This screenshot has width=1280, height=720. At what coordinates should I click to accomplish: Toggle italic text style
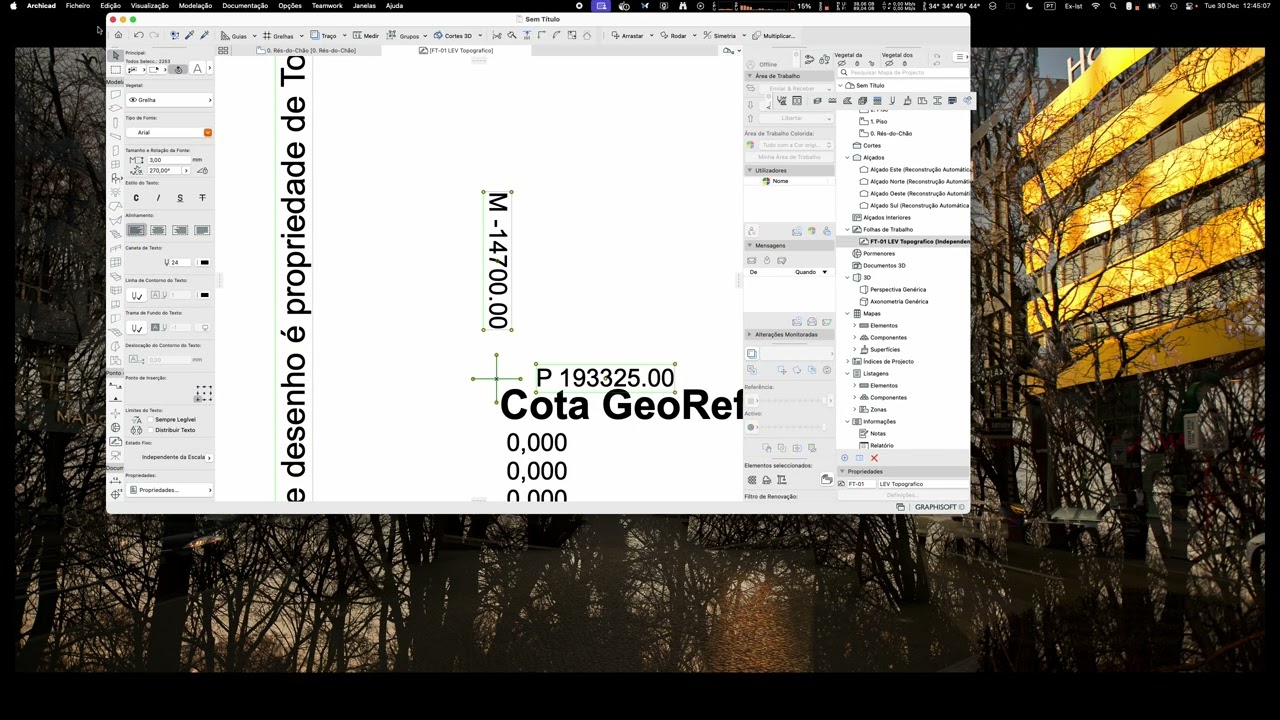pyautogui.click(x=158, y=198)
